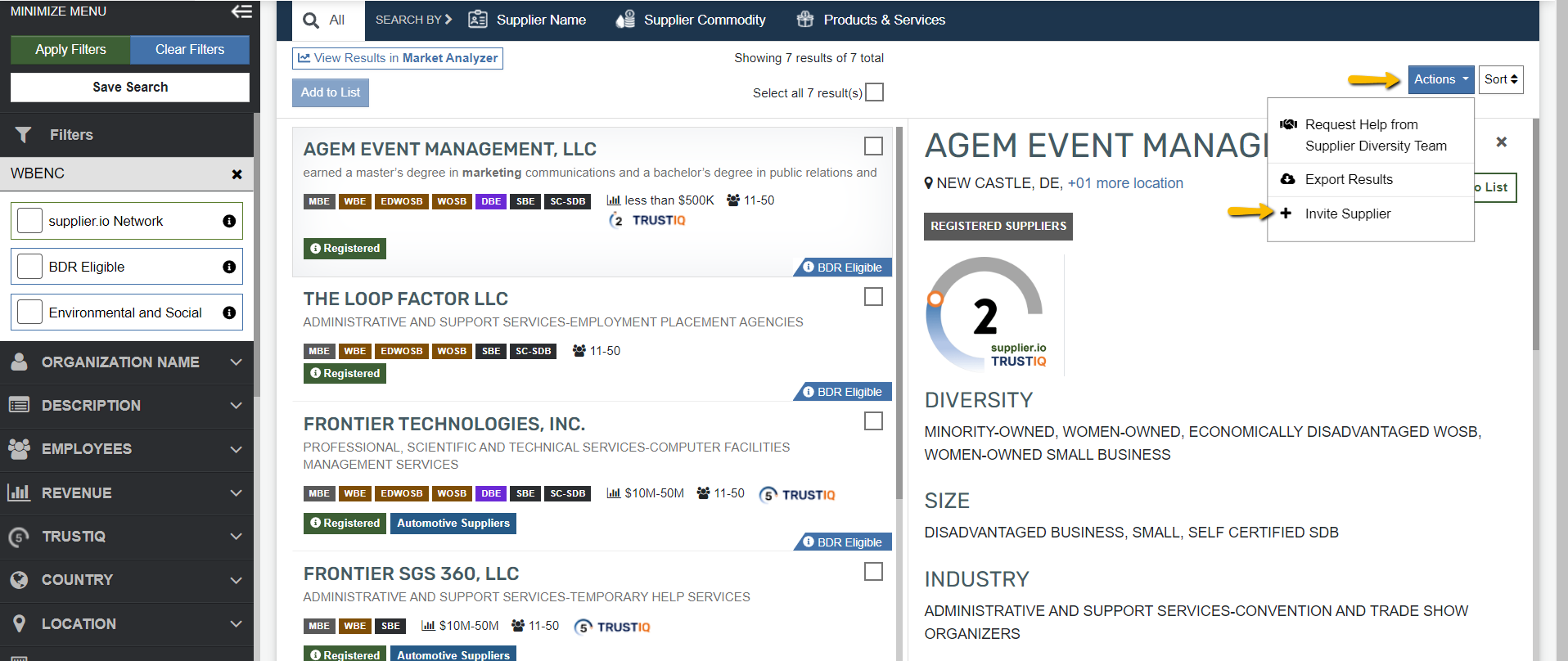The height and width of the screenshot is (661, 1568).
Task: Click the Supplier Name ID card icon
Action: coord(478,20)
